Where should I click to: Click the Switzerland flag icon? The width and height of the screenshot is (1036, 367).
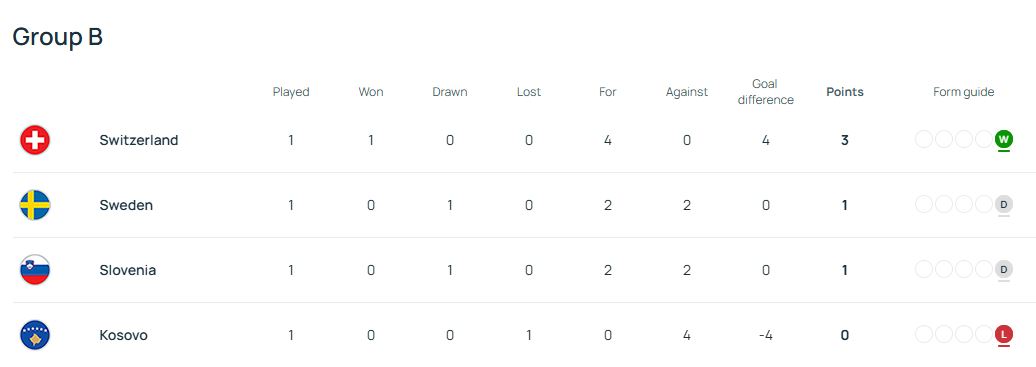point(35,140)
